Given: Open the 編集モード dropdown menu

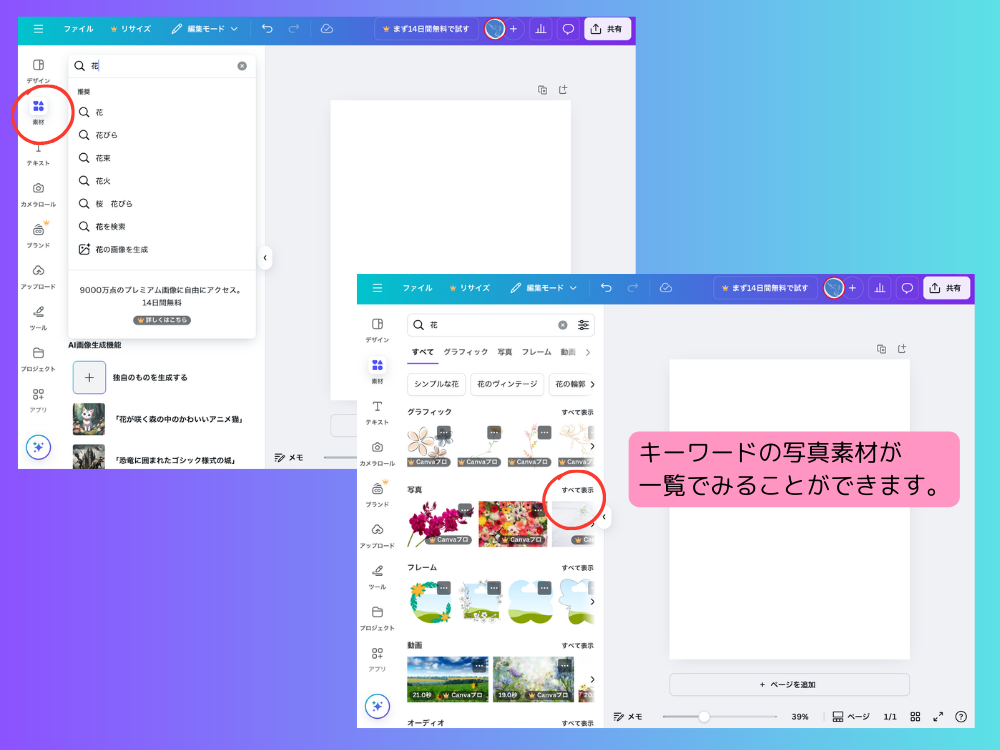Looking at the screenshot, I should coord(546,288).
